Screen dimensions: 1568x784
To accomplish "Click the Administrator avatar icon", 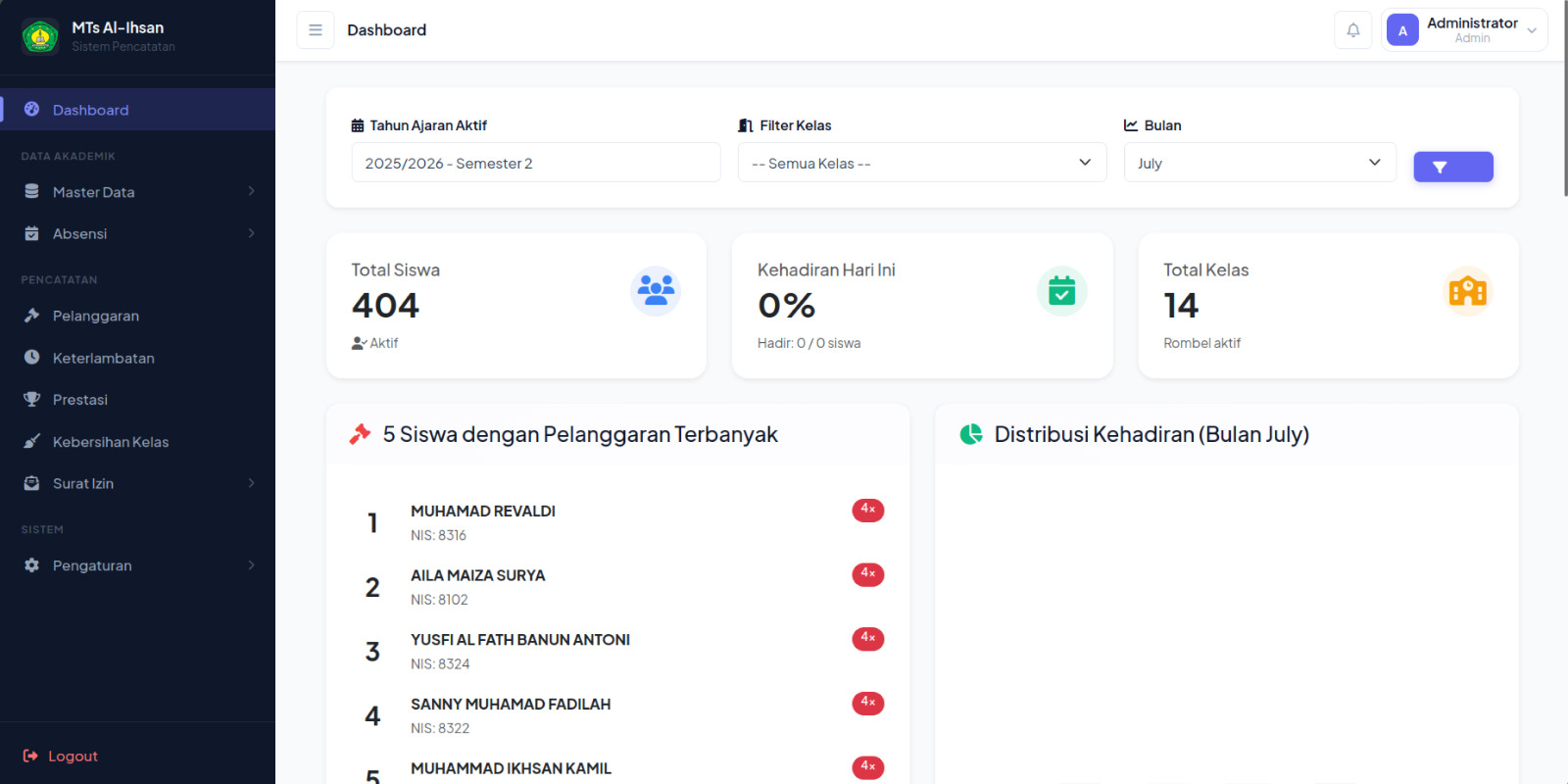I will pos(1402,30).
